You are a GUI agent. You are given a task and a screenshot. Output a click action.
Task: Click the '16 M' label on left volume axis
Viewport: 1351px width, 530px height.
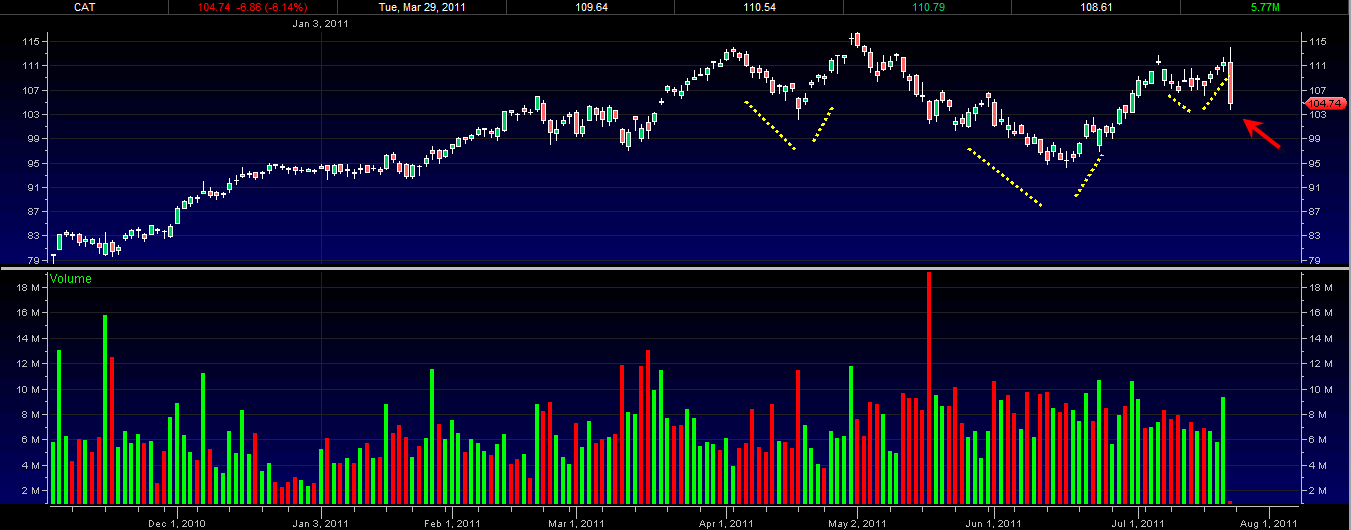(x=26, y=313)
